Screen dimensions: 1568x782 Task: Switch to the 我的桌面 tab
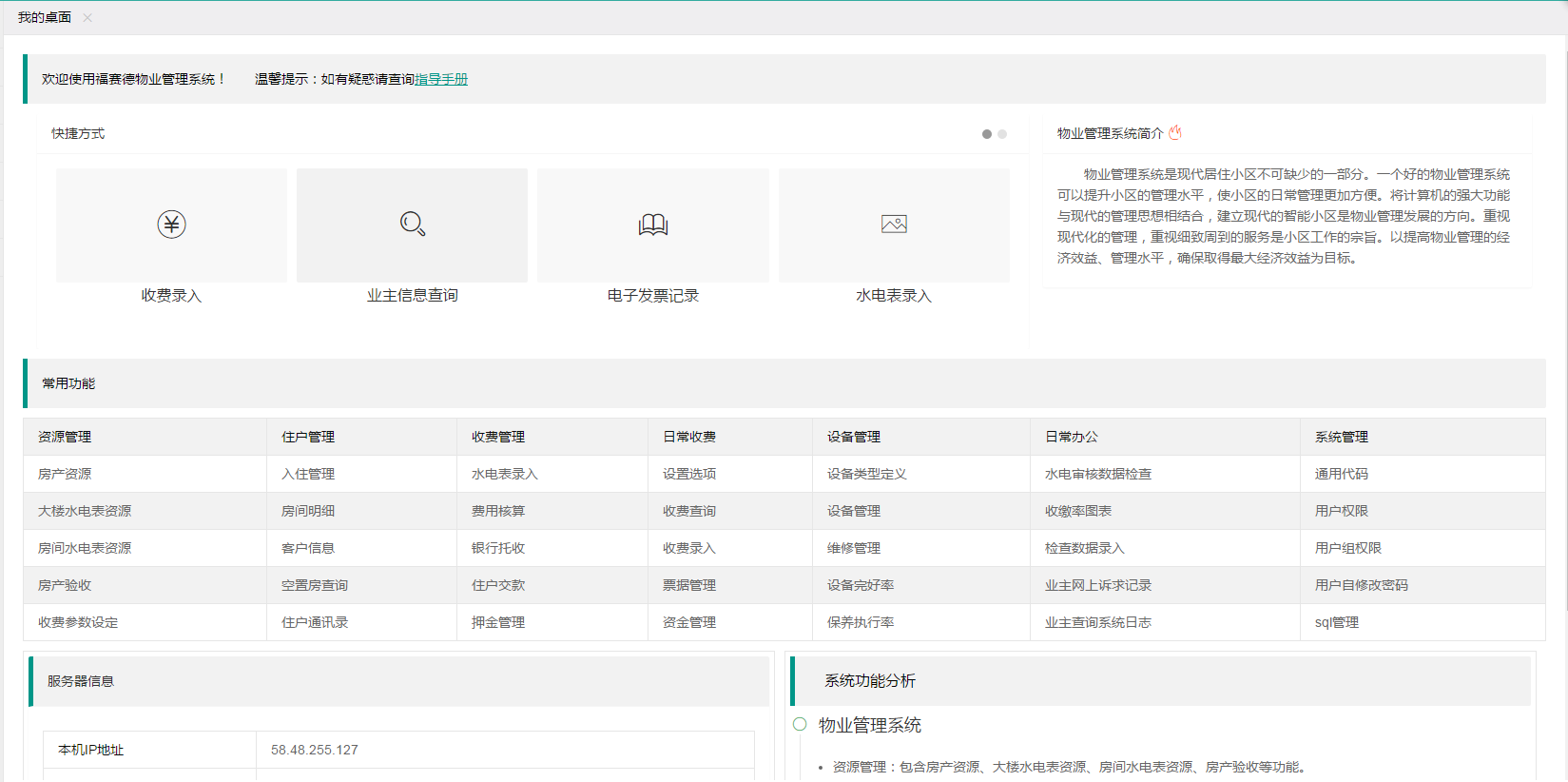[x=45, y=17]
